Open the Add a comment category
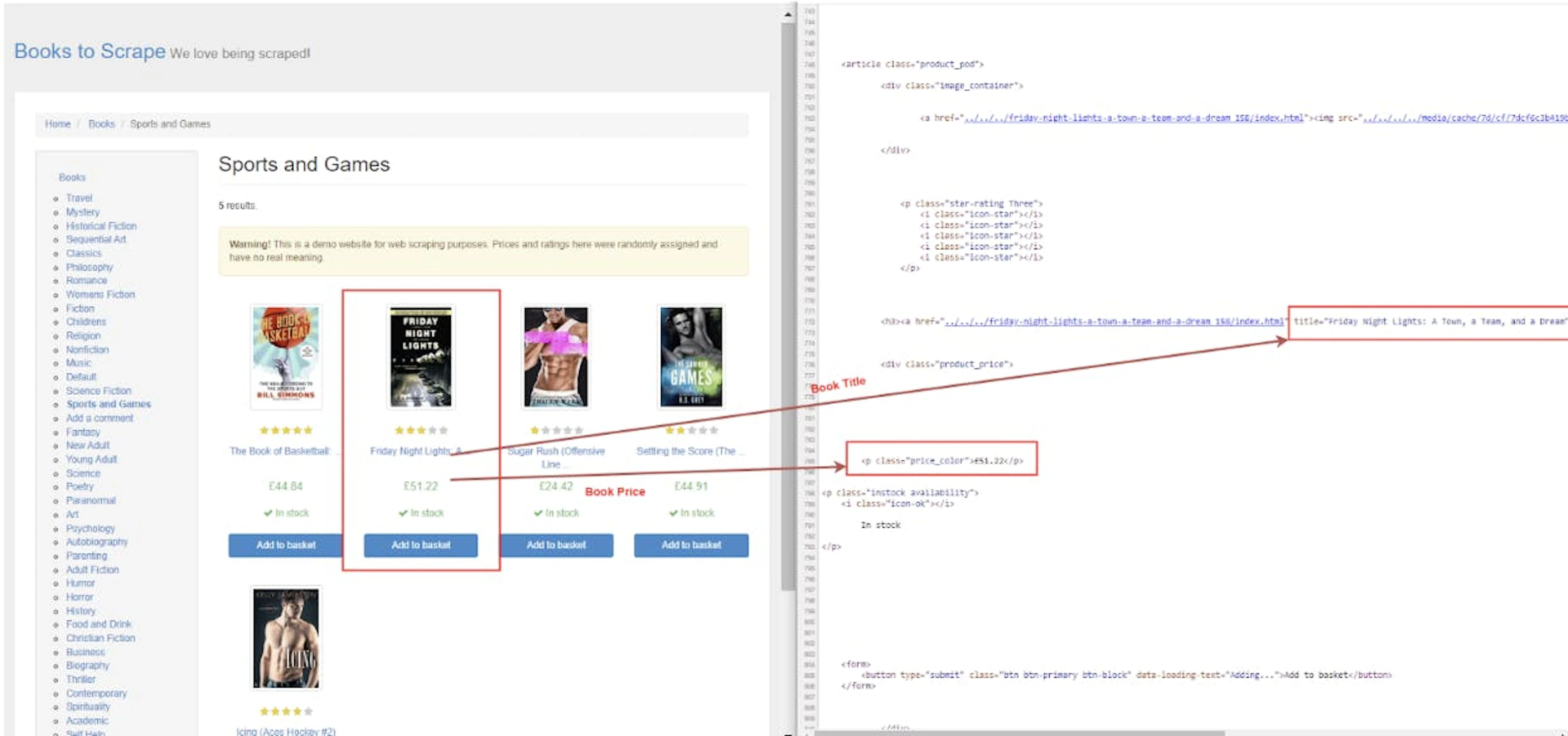The image size is (1568, 736). [100, 419]
